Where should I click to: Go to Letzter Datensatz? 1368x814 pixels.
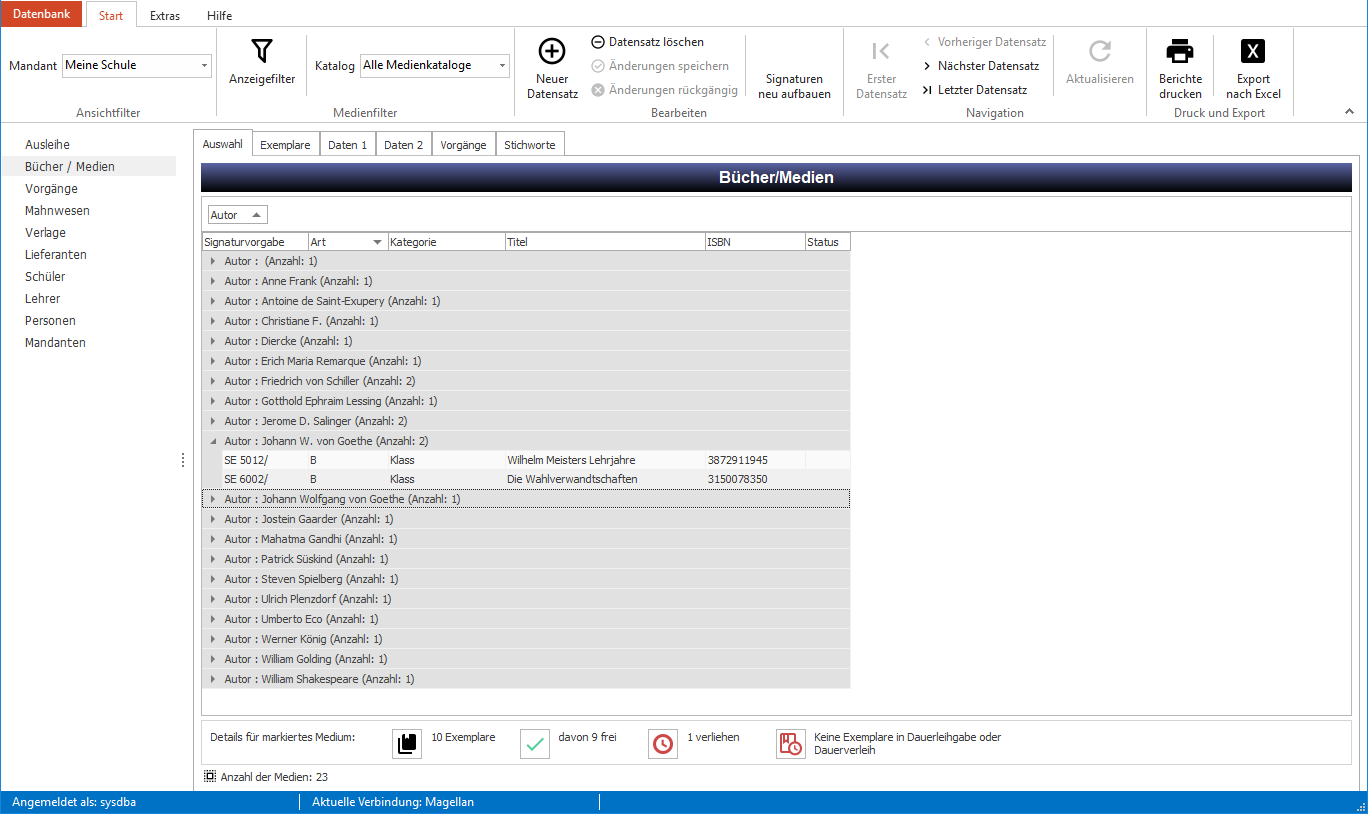pyautogui.click(x=974, y=90)
